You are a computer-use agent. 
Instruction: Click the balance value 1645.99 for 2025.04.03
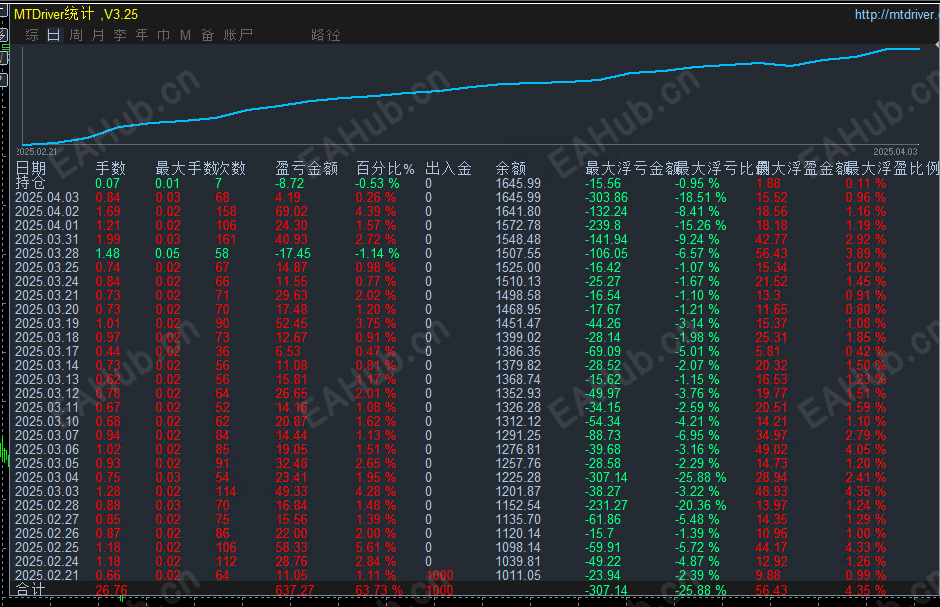[518, 197]
